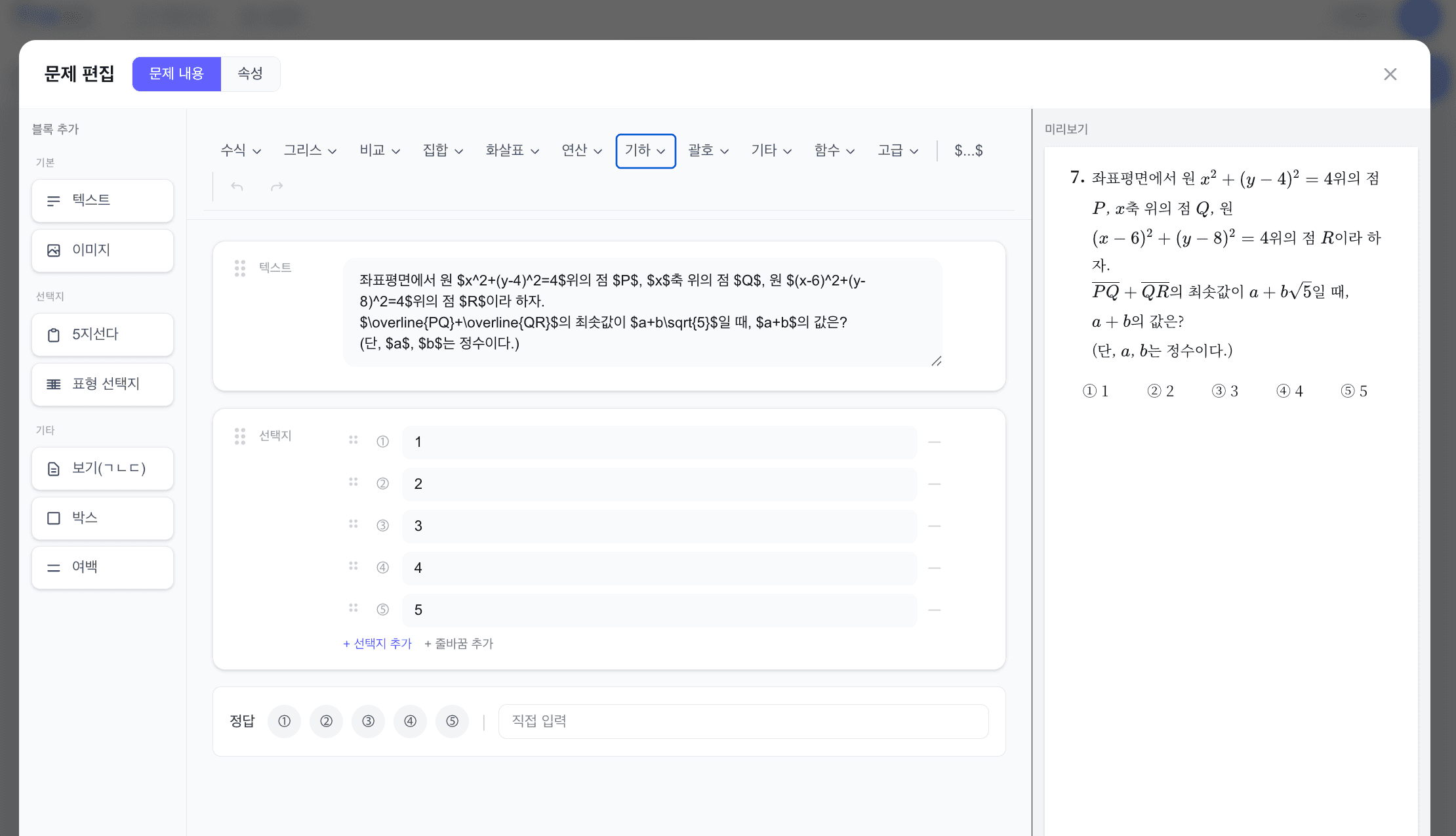
Task: Switch to the 문제 내용 tab
Action: [x=176, y=73]
